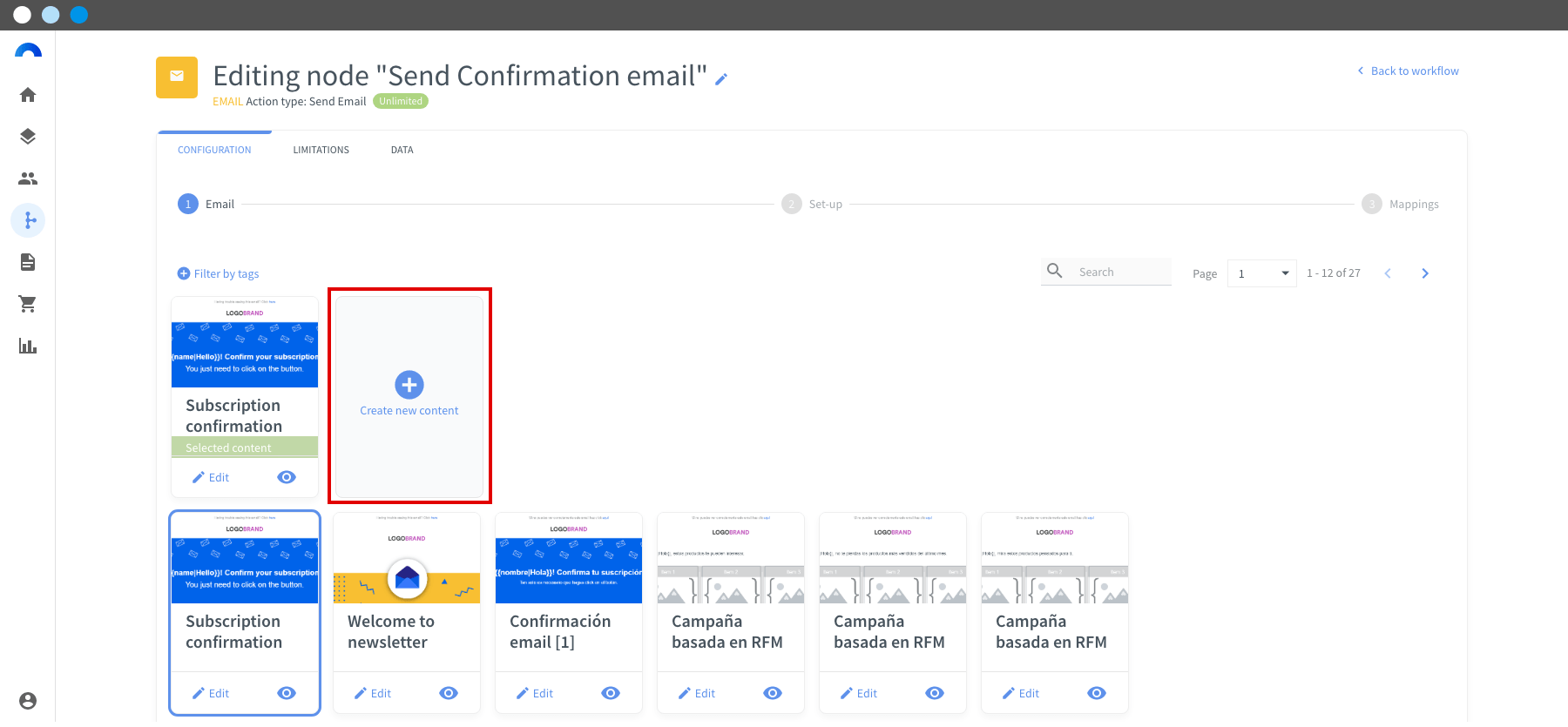Go to previous page with left chevron

(1388, 273)
